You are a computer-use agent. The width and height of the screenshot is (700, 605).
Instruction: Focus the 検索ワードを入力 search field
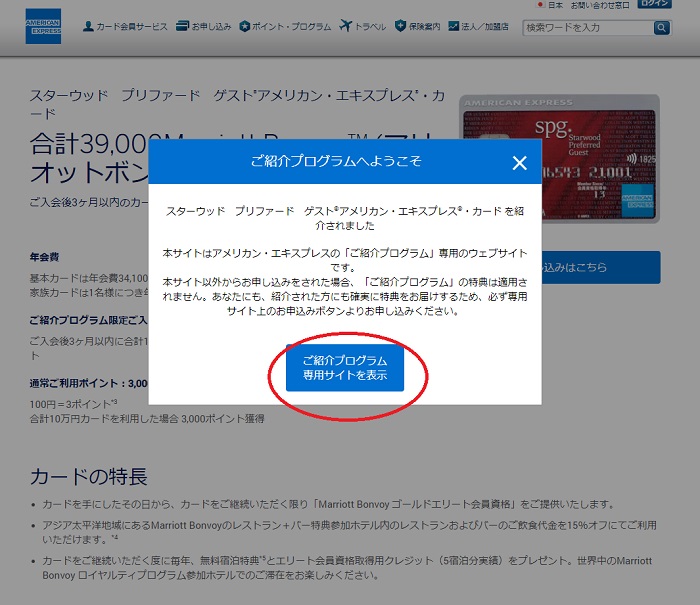click(588, 28)
